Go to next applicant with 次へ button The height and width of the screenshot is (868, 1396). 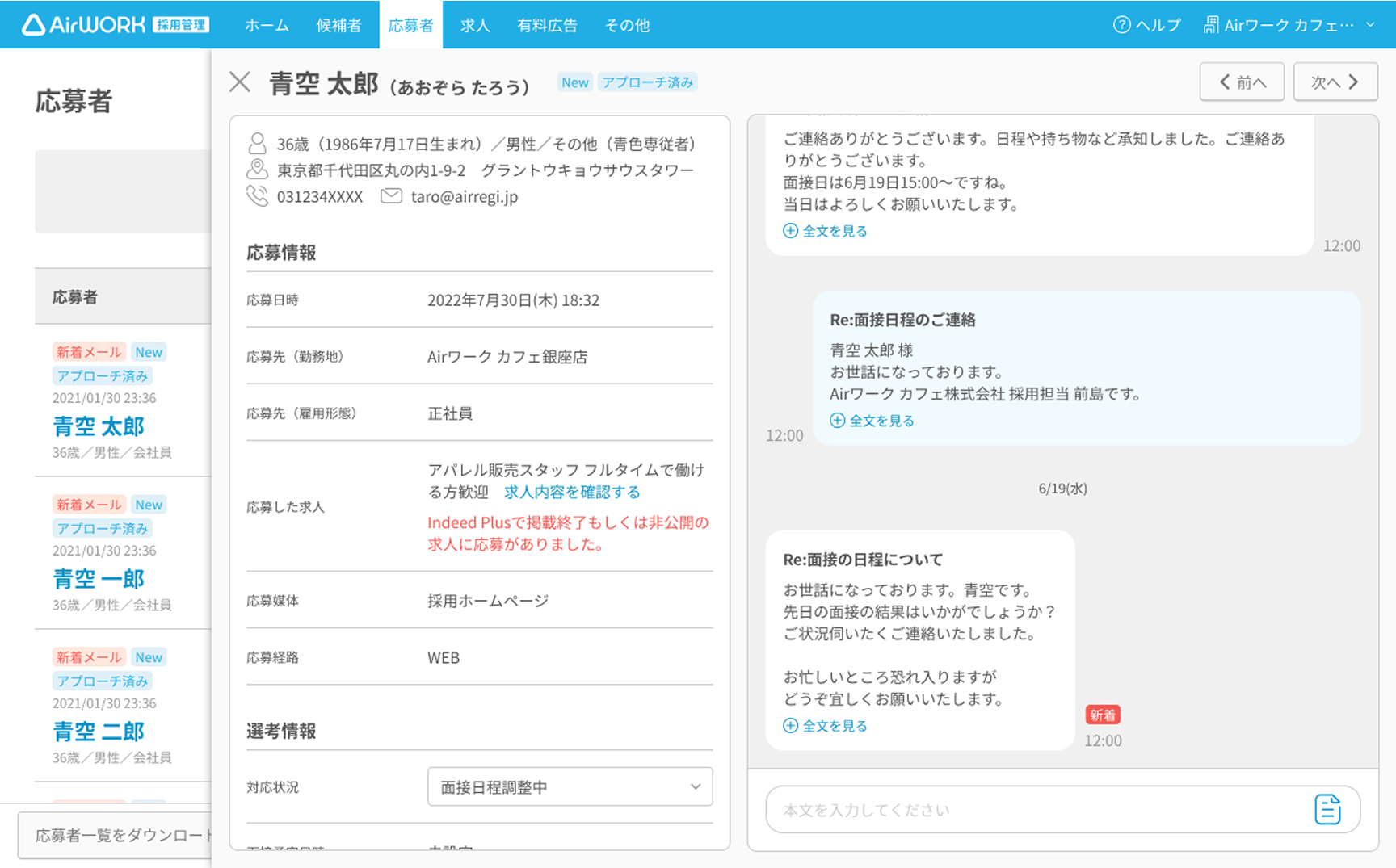(1335, 82)
